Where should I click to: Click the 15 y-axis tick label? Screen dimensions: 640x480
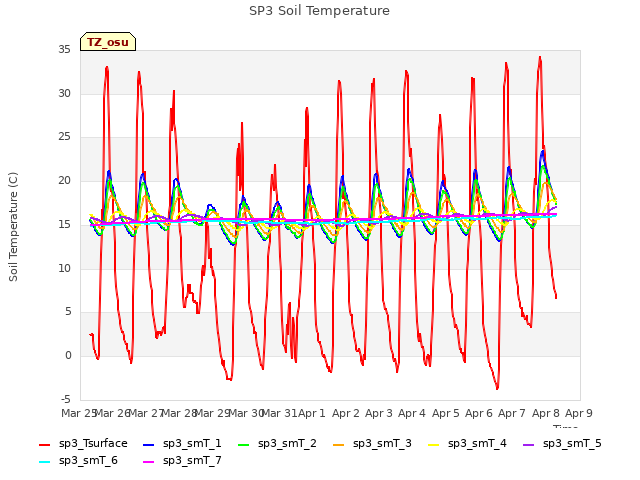click(64, 224)
